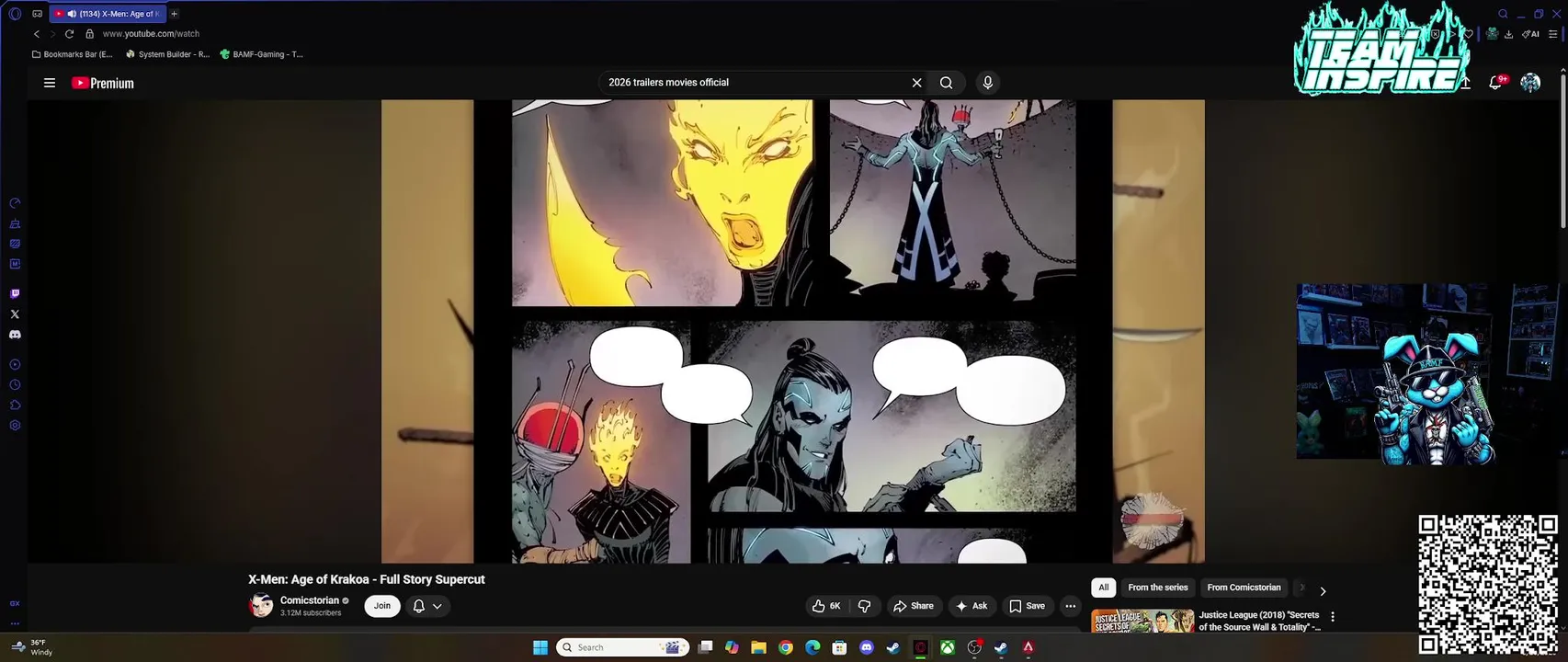Launch File Explorer from taskbar
This screenshot has height=662, width=1568.
click(x=758, y=647)
